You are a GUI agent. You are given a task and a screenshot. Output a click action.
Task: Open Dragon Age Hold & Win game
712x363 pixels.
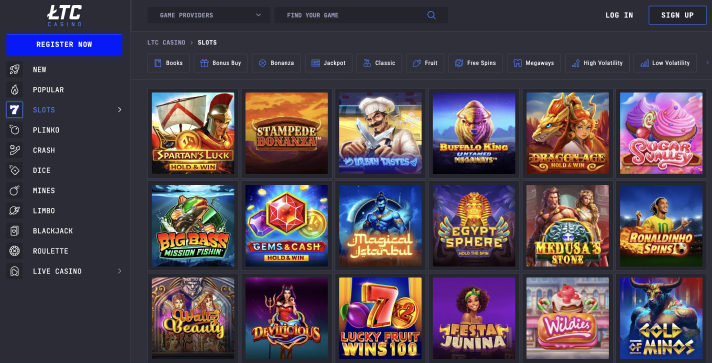[x=567, y=133]
